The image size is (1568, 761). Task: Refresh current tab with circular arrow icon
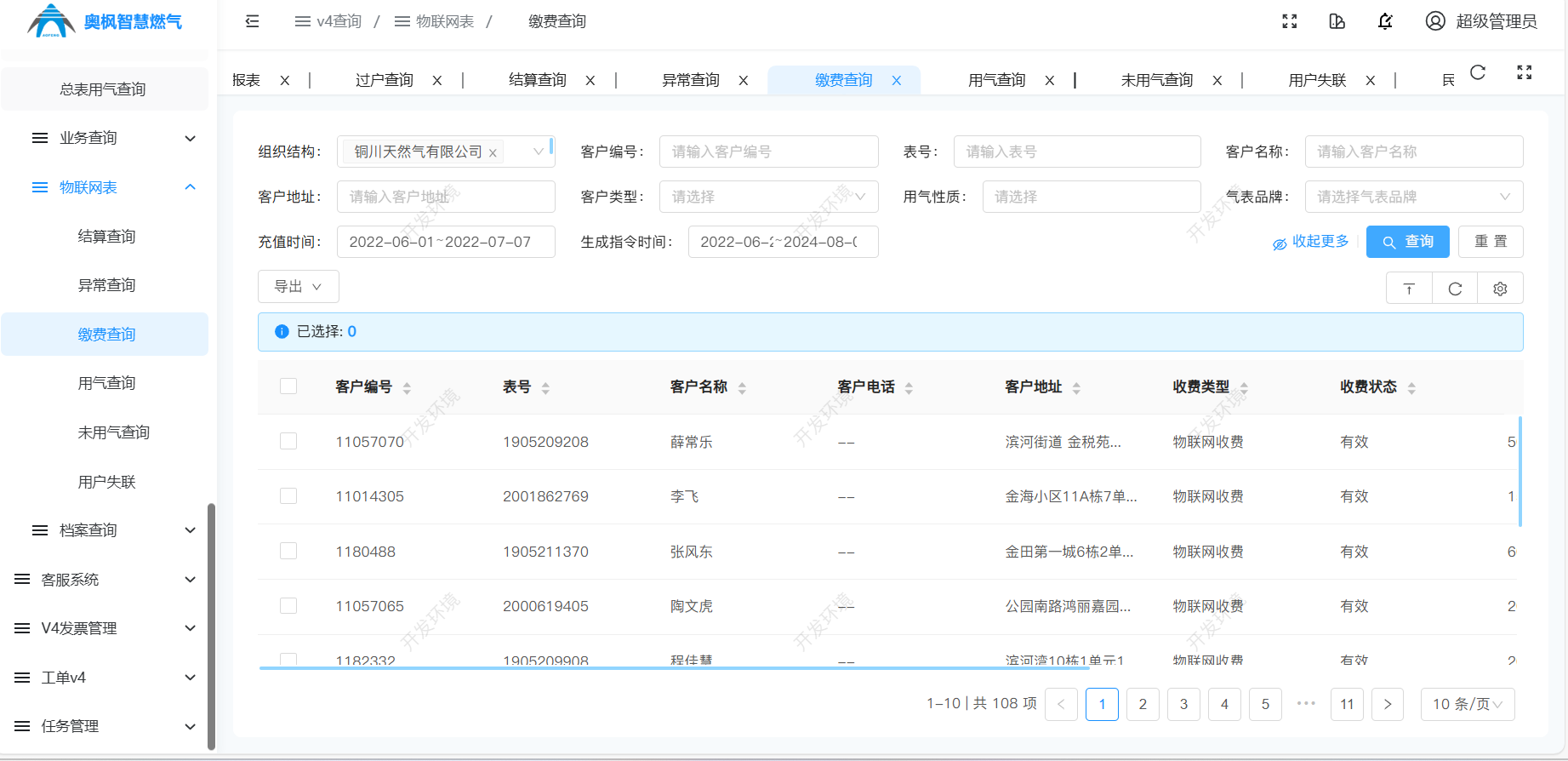[x=1478, y=72]
